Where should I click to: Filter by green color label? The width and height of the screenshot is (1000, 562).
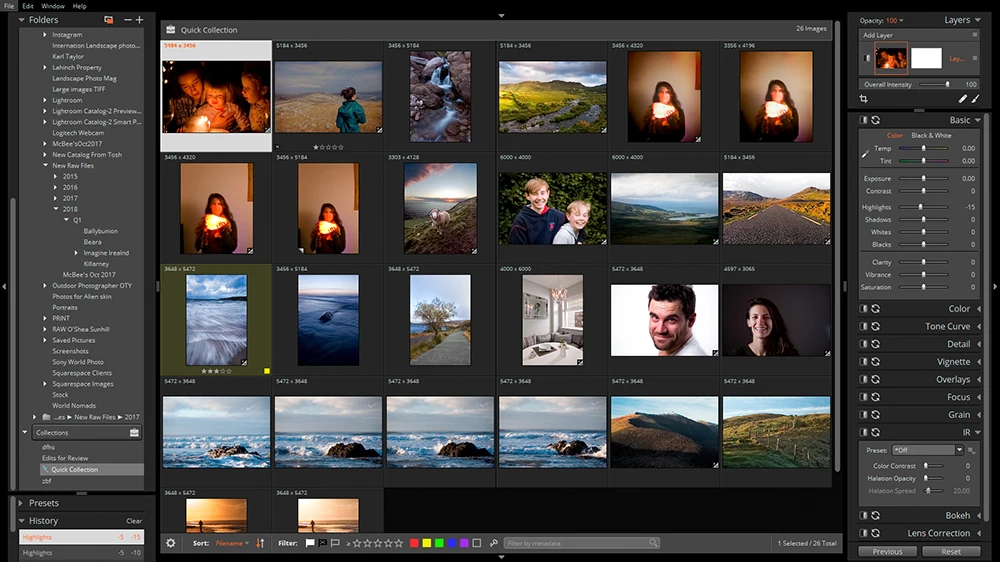(x=439, y=543)
